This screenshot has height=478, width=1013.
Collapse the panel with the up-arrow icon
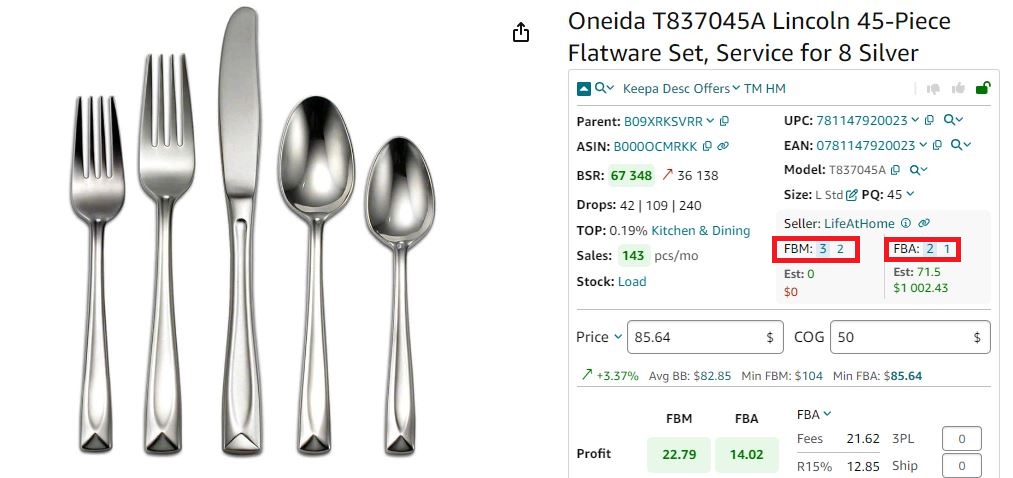pos(584,88)
